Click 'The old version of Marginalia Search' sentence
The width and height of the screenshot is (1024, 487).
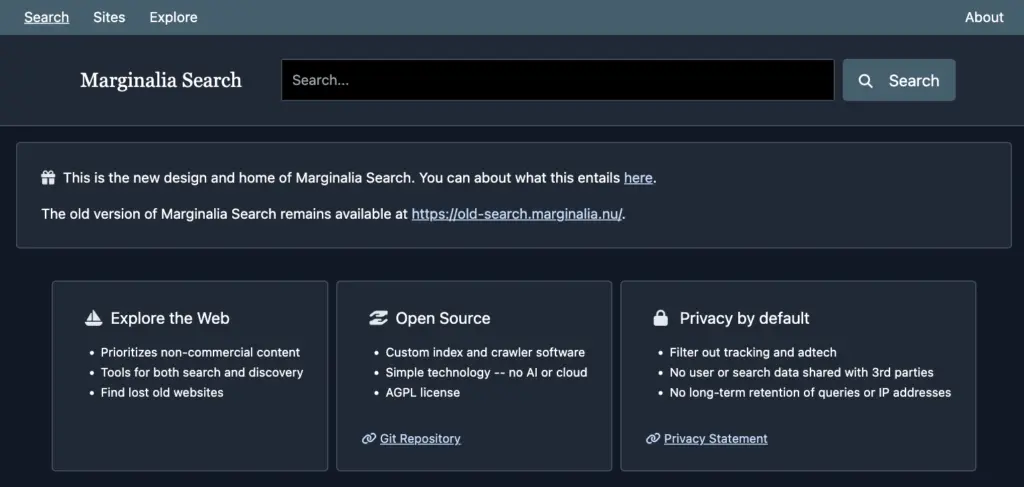[x=333, y=214]
